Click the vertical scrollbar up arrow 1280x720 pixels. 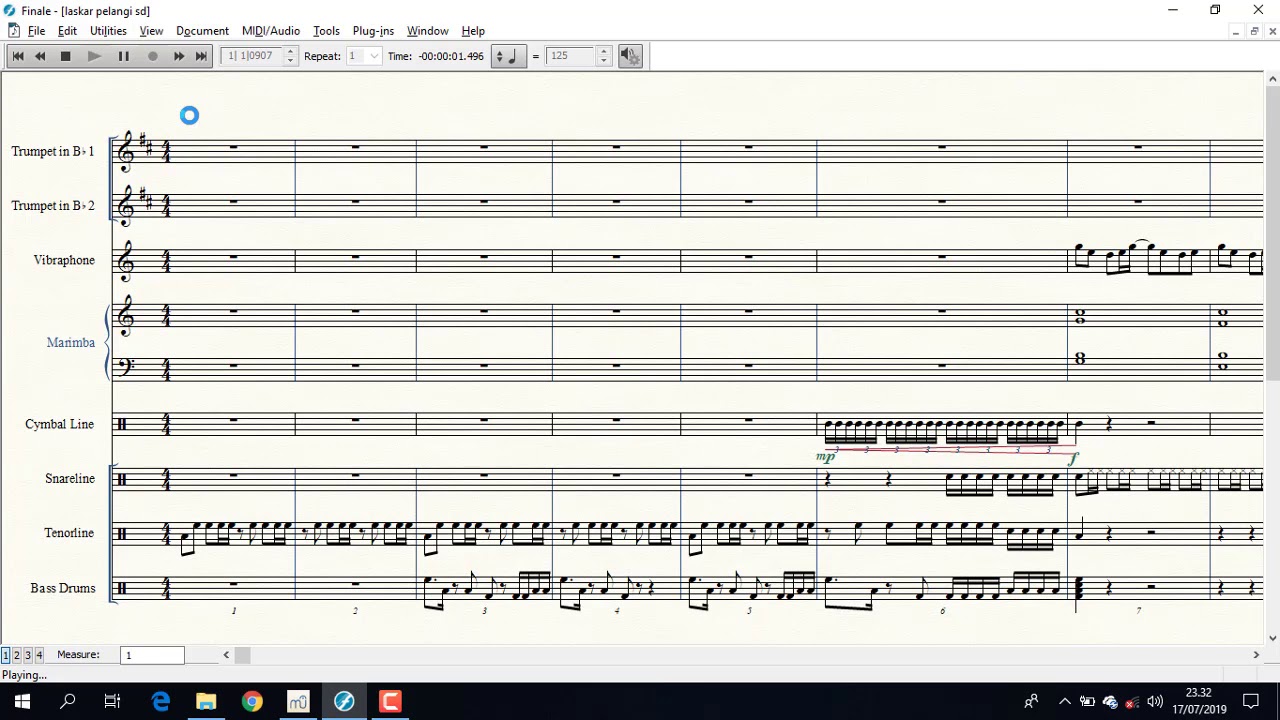point(1272,78)
